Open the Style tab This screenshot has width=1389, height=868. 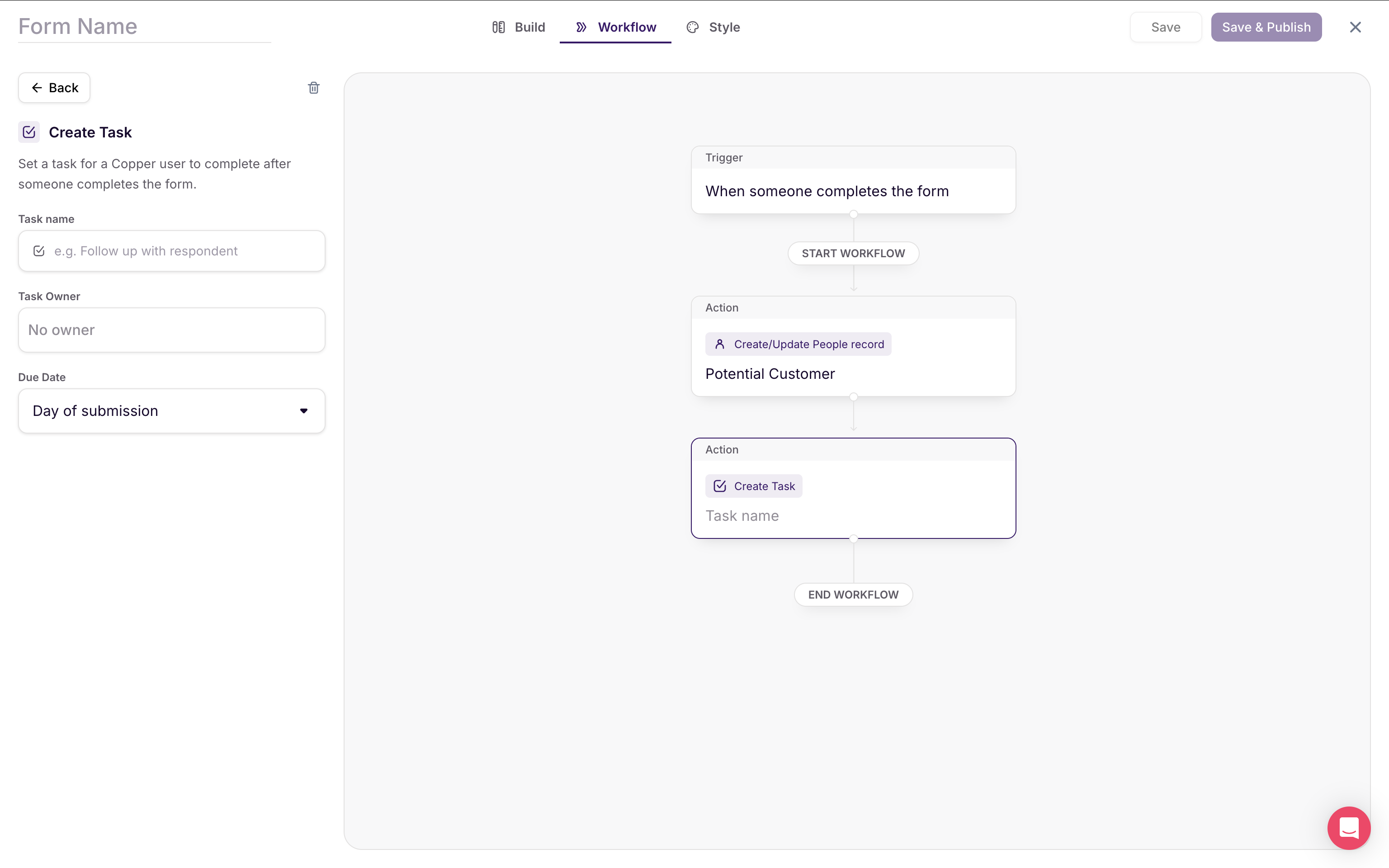[713, 27]
